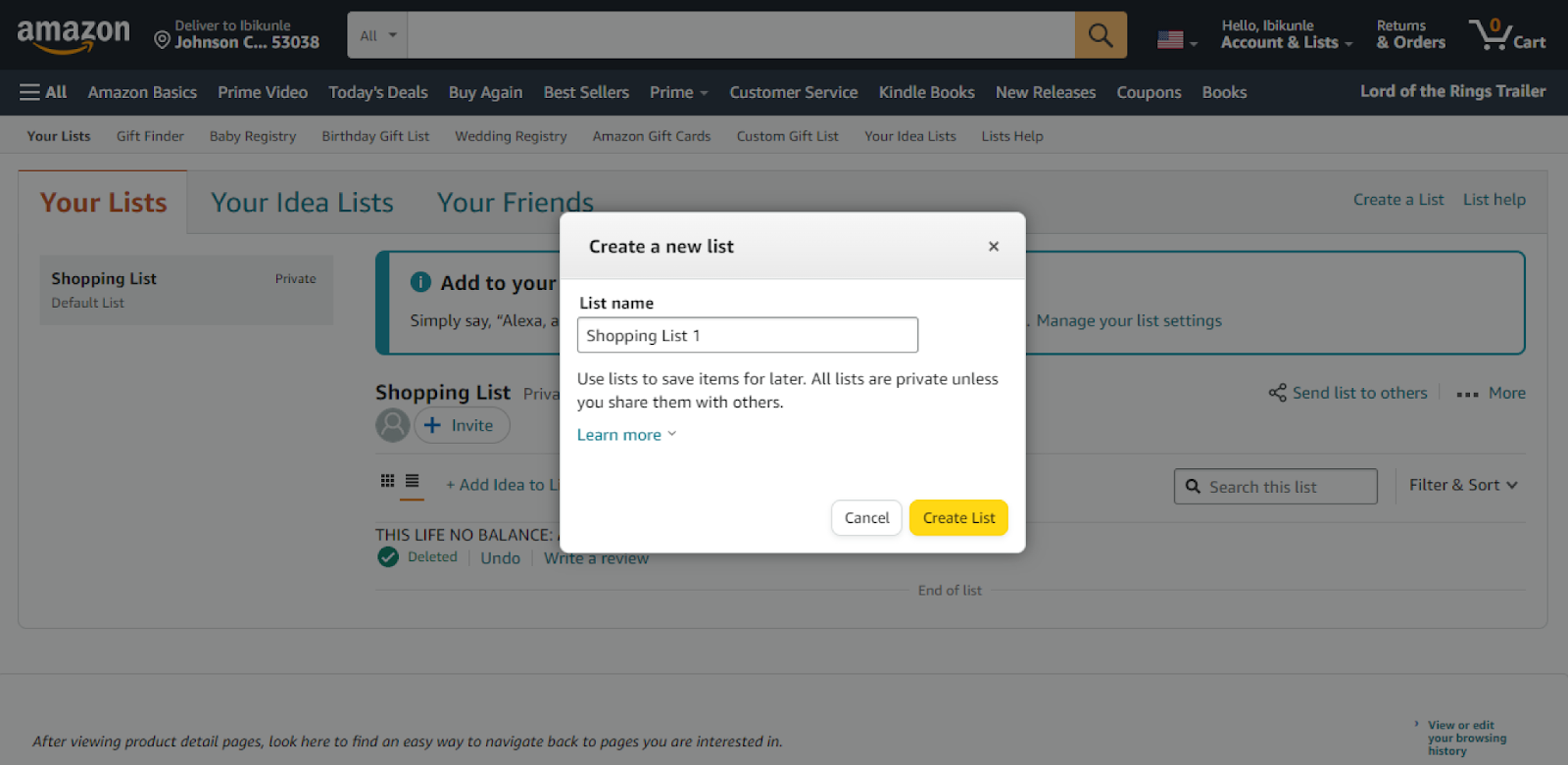Open Wedding Registry menu item
Image resolution: width=1568 pixels, height=765 pixels.
[x=511, y=136]
